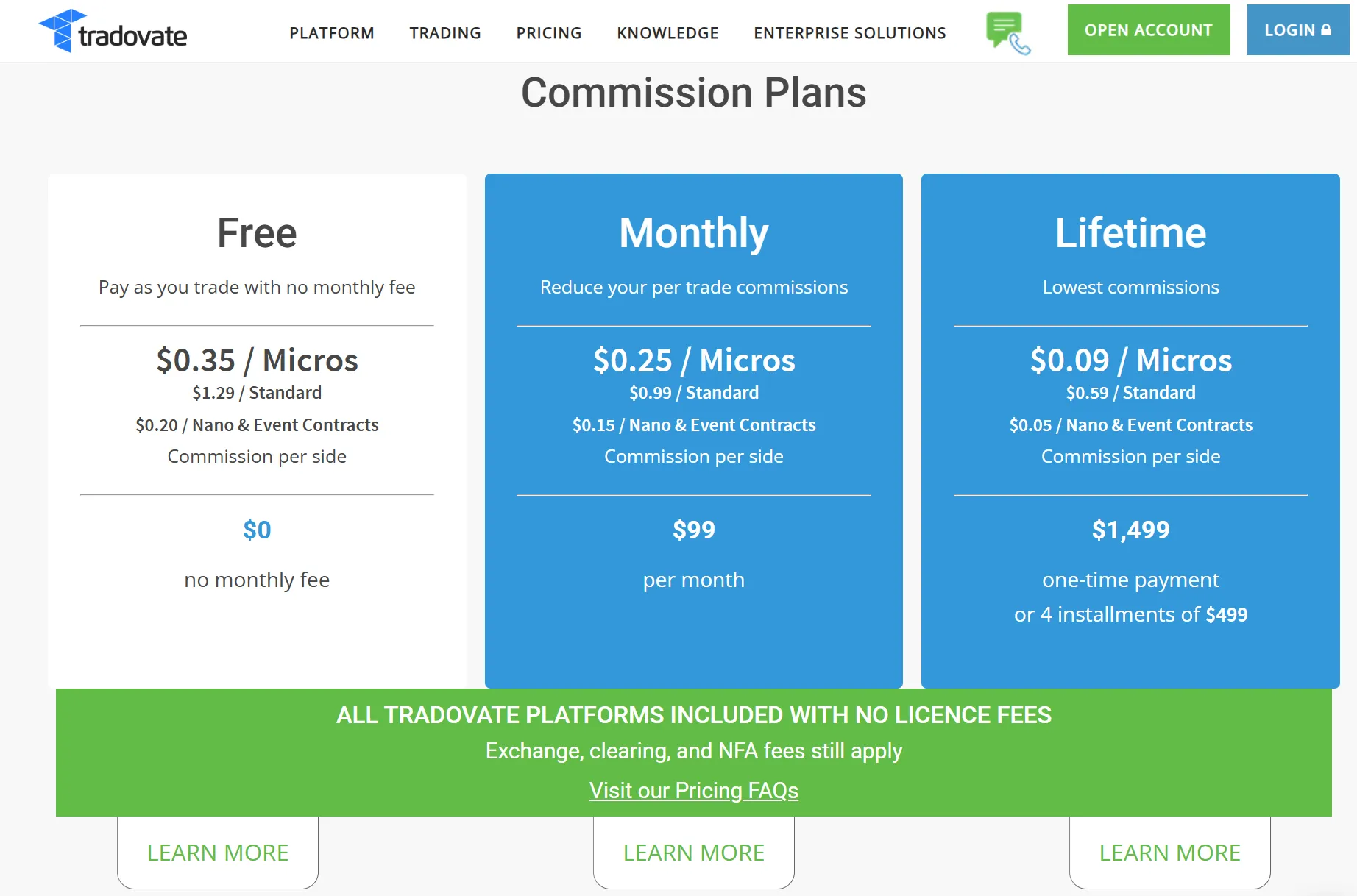Select the Monthly plan heading
Image resolution: width=1357 pixels, height=896 pixels.
[x=694, y=234]
